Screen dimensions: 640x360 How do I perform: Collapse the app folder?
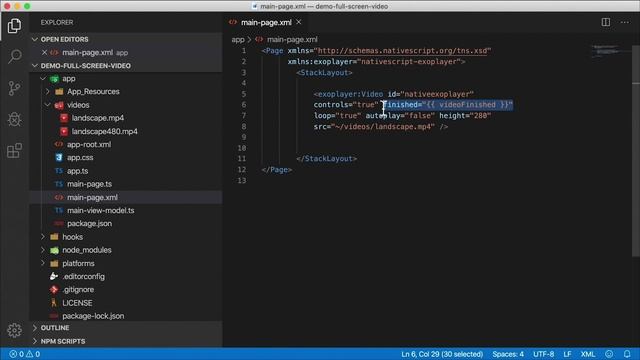tap(43, 78)
